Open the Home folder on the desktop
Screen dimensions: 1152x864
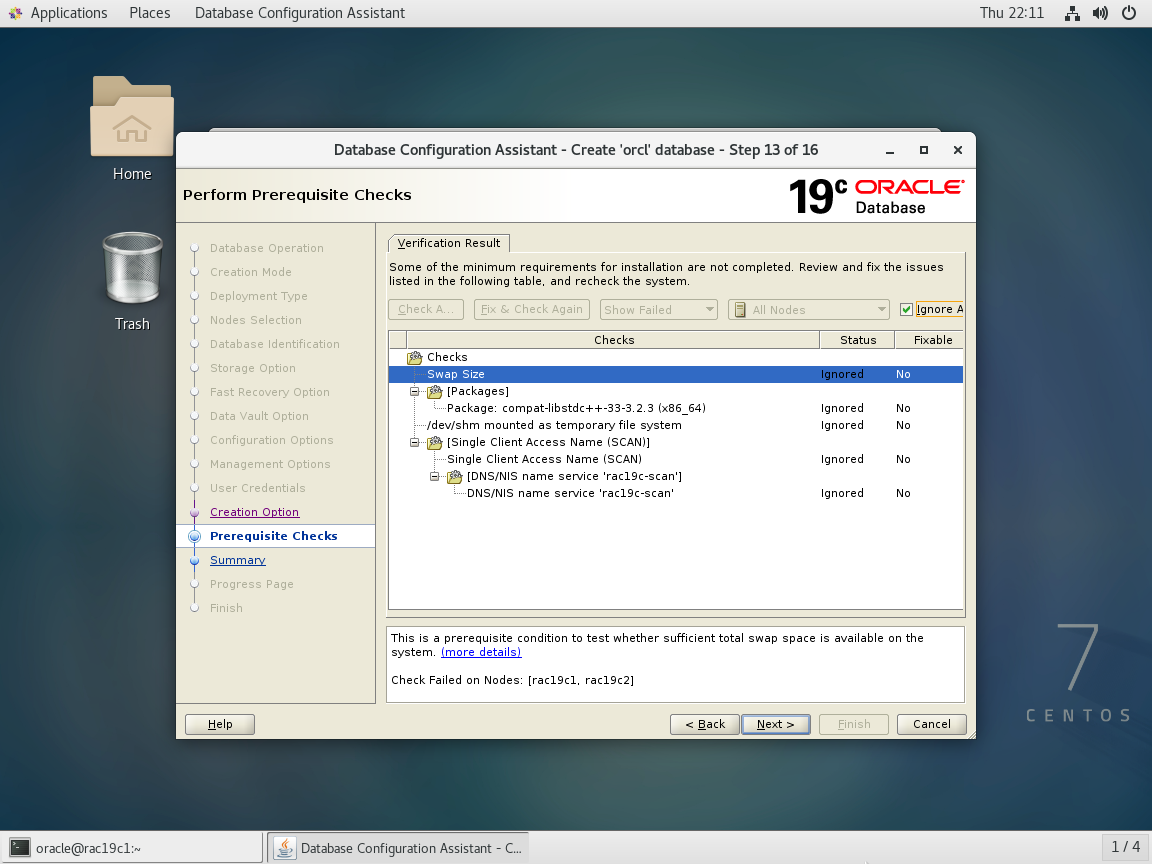pyautogui.click(x=131, y=120)
